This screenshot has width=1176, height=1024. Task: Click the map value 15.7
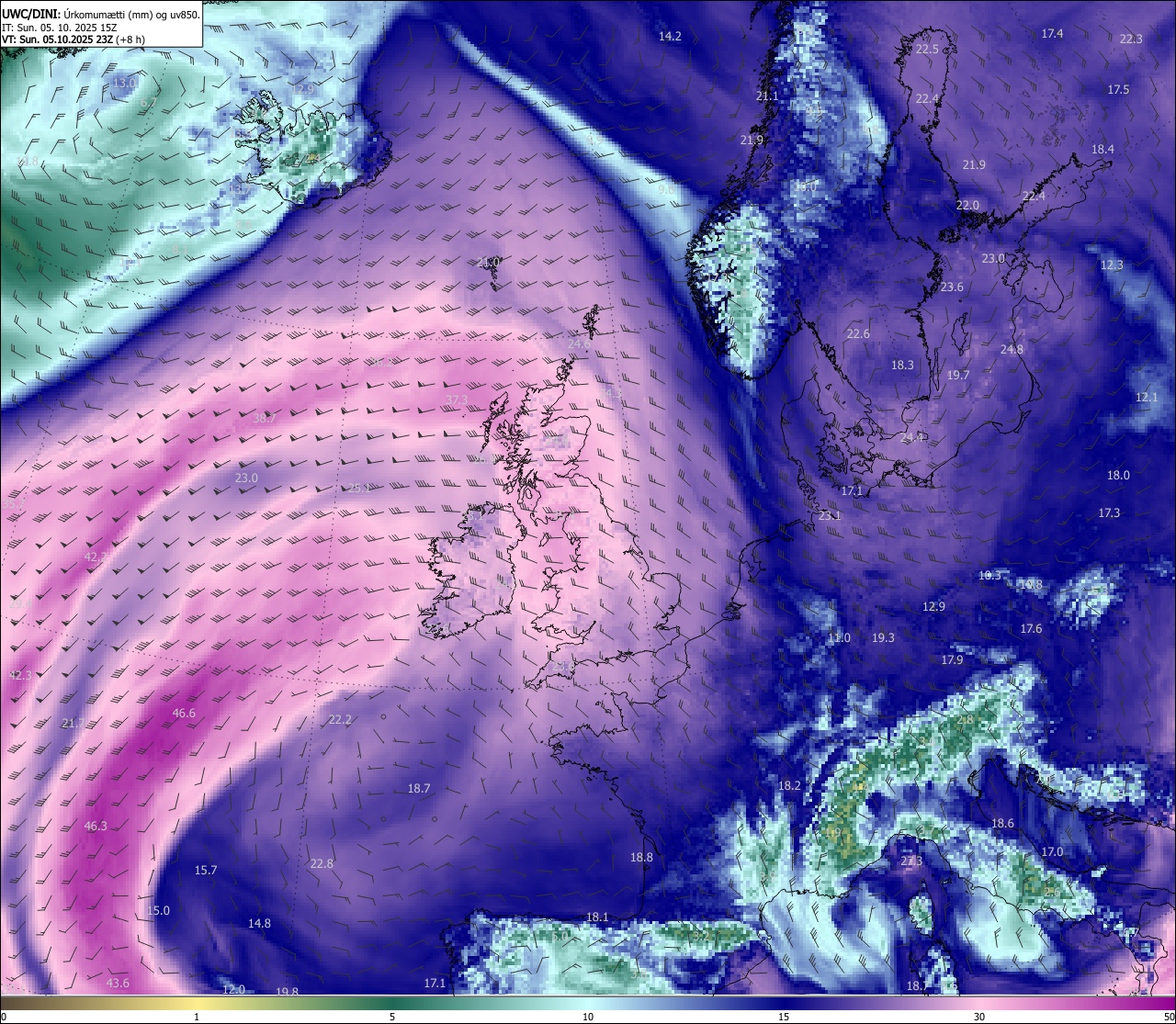click(206, 871)
